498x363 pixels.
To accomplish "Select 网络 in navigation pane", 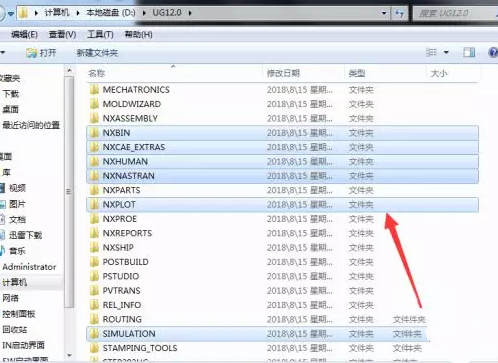I will 11,298.
